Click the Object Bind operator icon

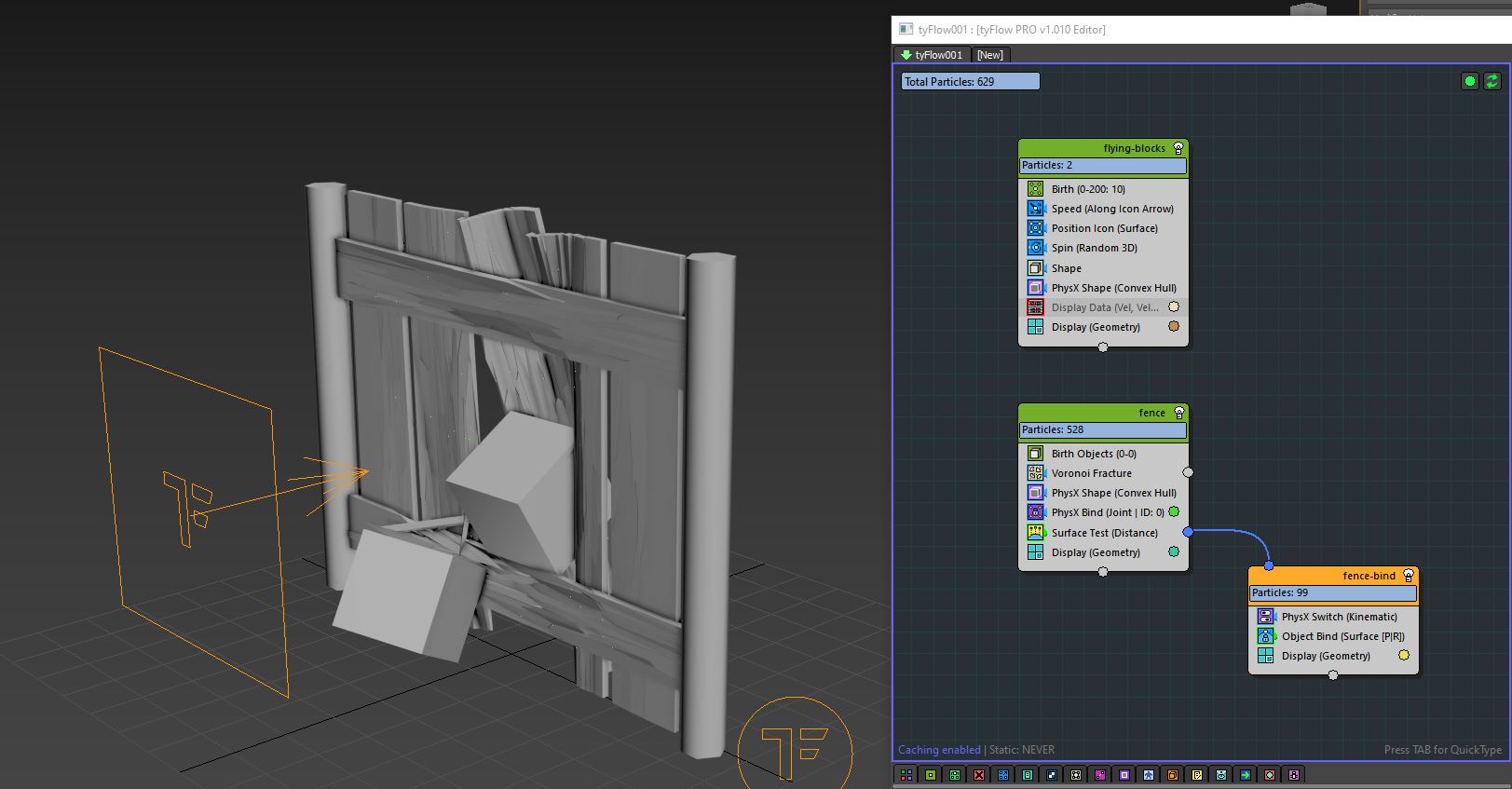[1265, 636]
